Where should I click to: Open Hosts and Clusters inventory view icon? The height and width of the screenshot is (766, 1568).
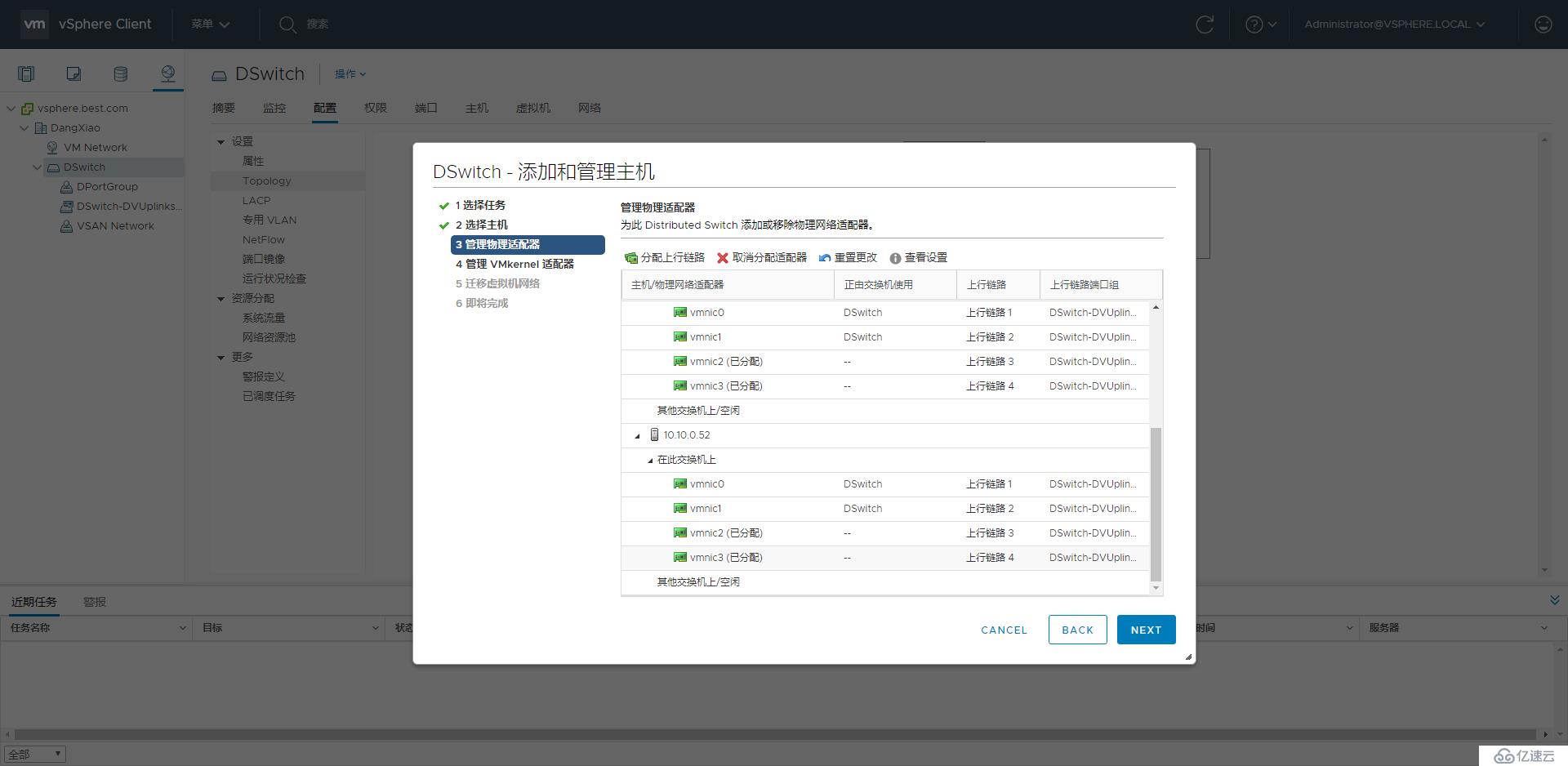click(x=26, y=73)
